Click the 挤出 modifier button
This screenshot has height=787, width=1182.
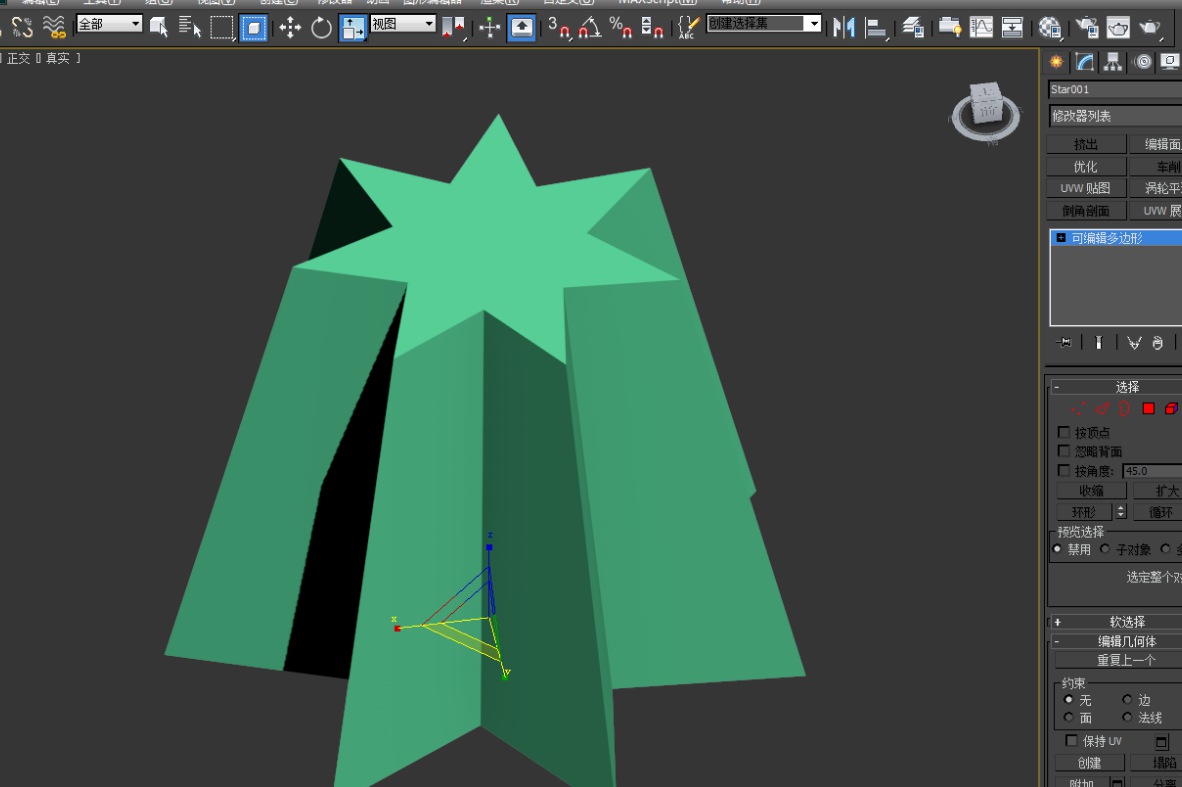[1086, 144]
